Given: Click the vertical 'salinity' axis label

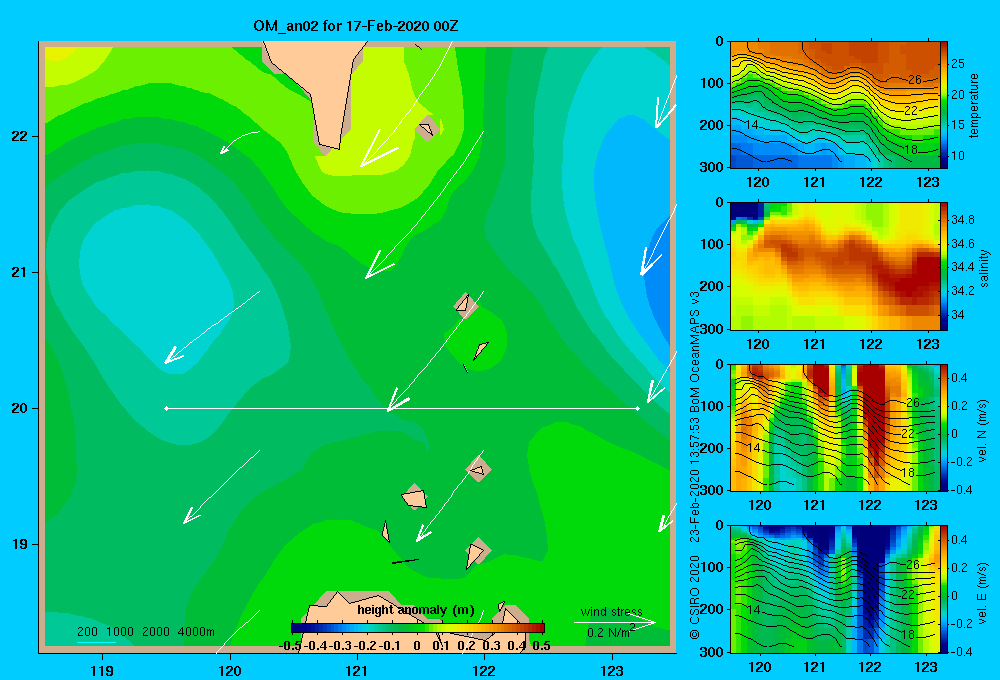Looking at the screenshot, I should 984,268.
